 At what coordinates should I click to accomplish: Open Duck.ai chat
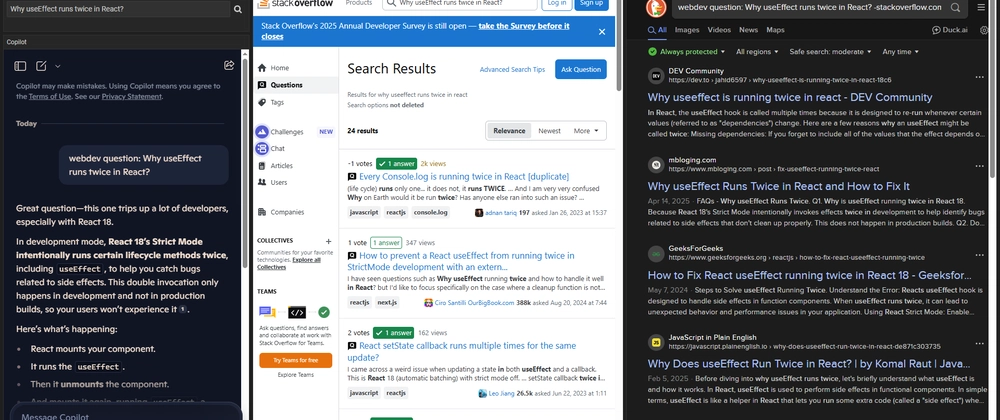(x=950, y=30)
